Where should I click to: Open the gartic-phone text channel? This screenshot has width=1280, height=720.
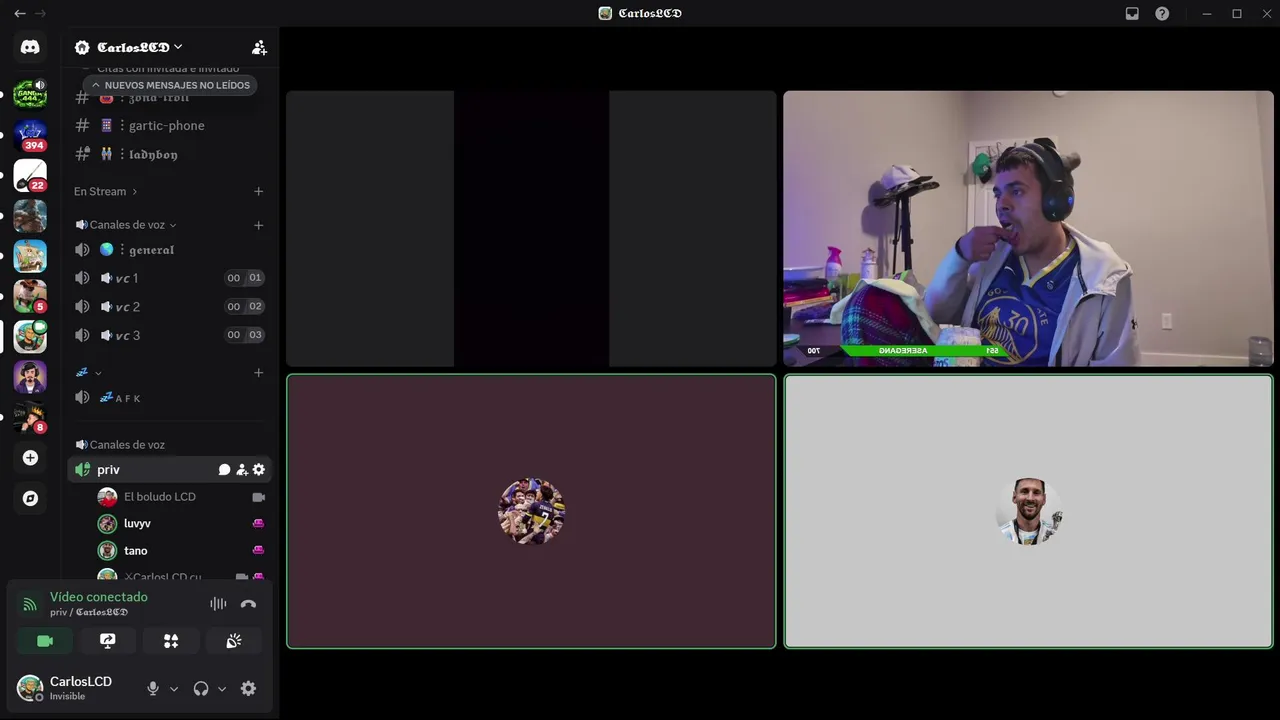pyautogui.click(x=170, y=125)
